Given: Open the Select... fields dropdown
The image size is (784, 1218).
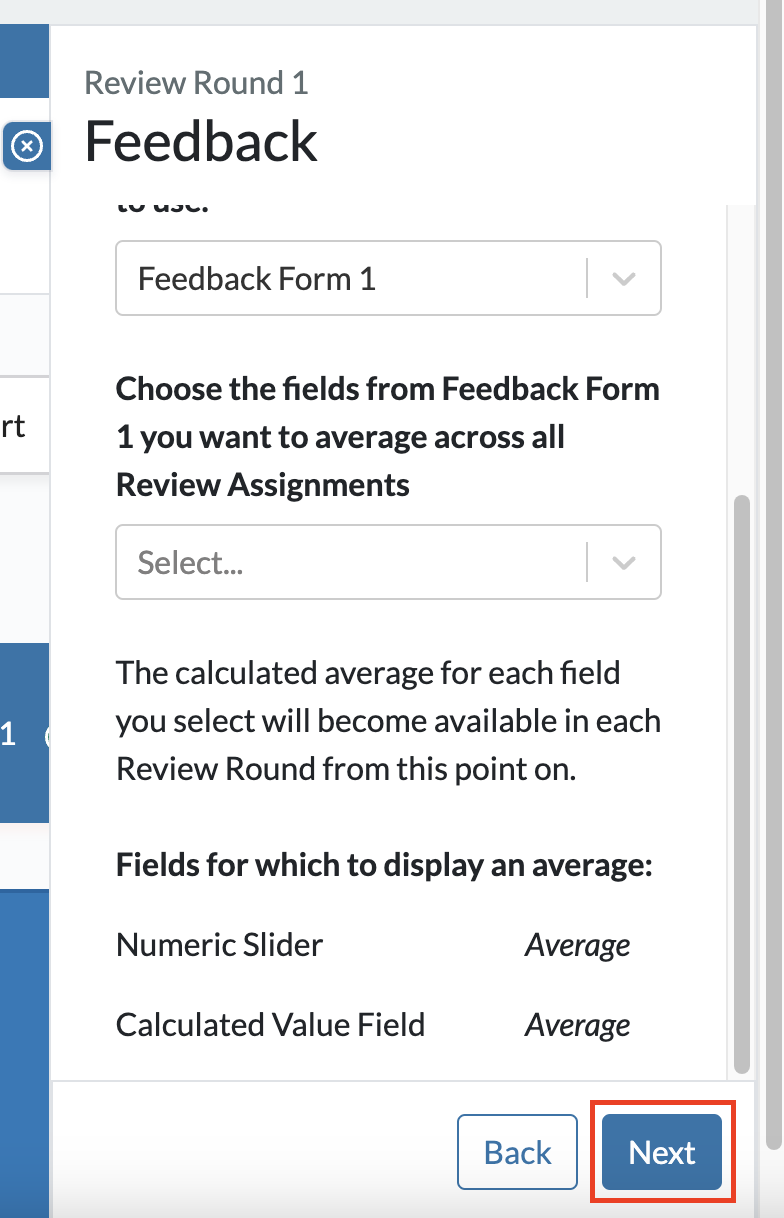Looking at the screenshot, I should click(388, 562).
